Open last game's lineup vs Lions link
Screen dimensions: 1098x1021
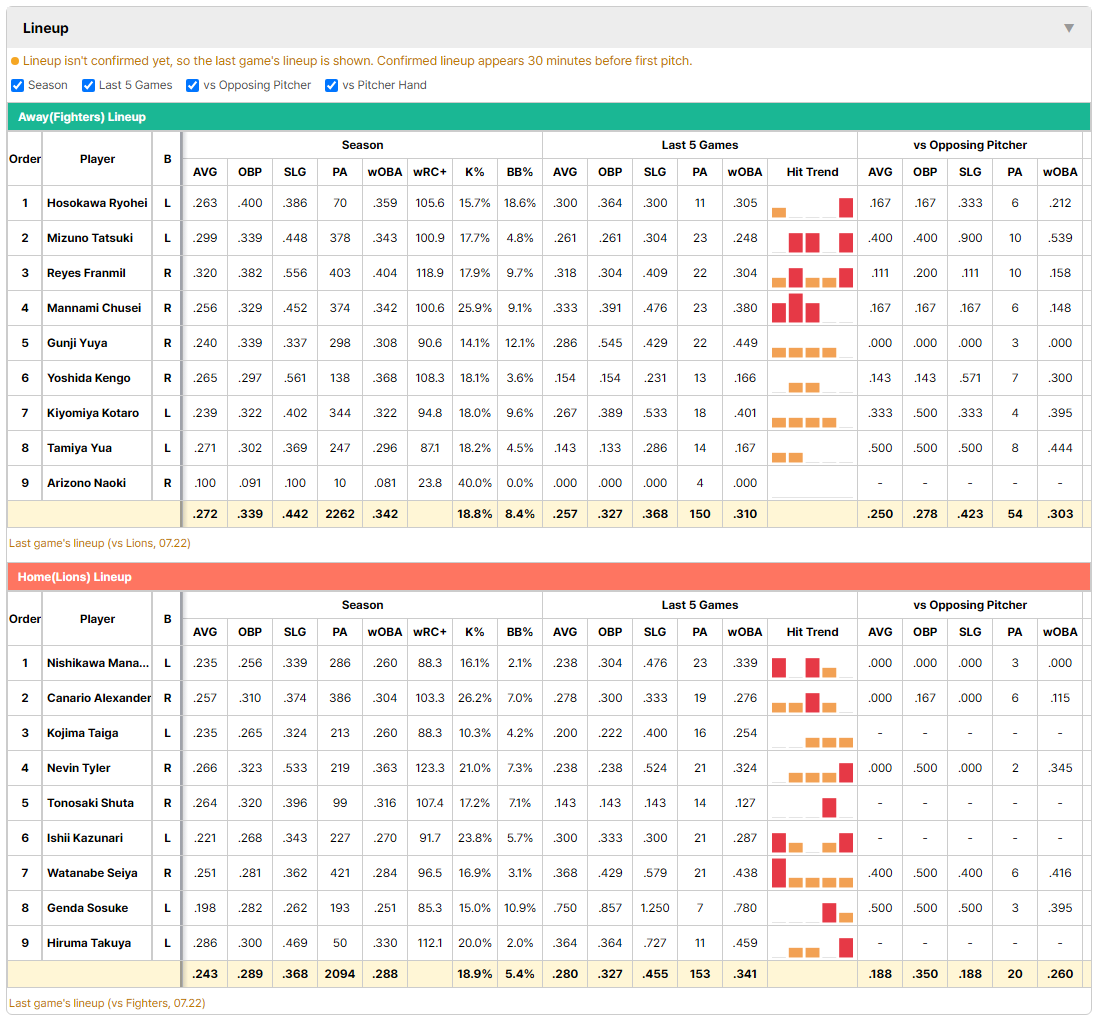click(x=99, y=543)
